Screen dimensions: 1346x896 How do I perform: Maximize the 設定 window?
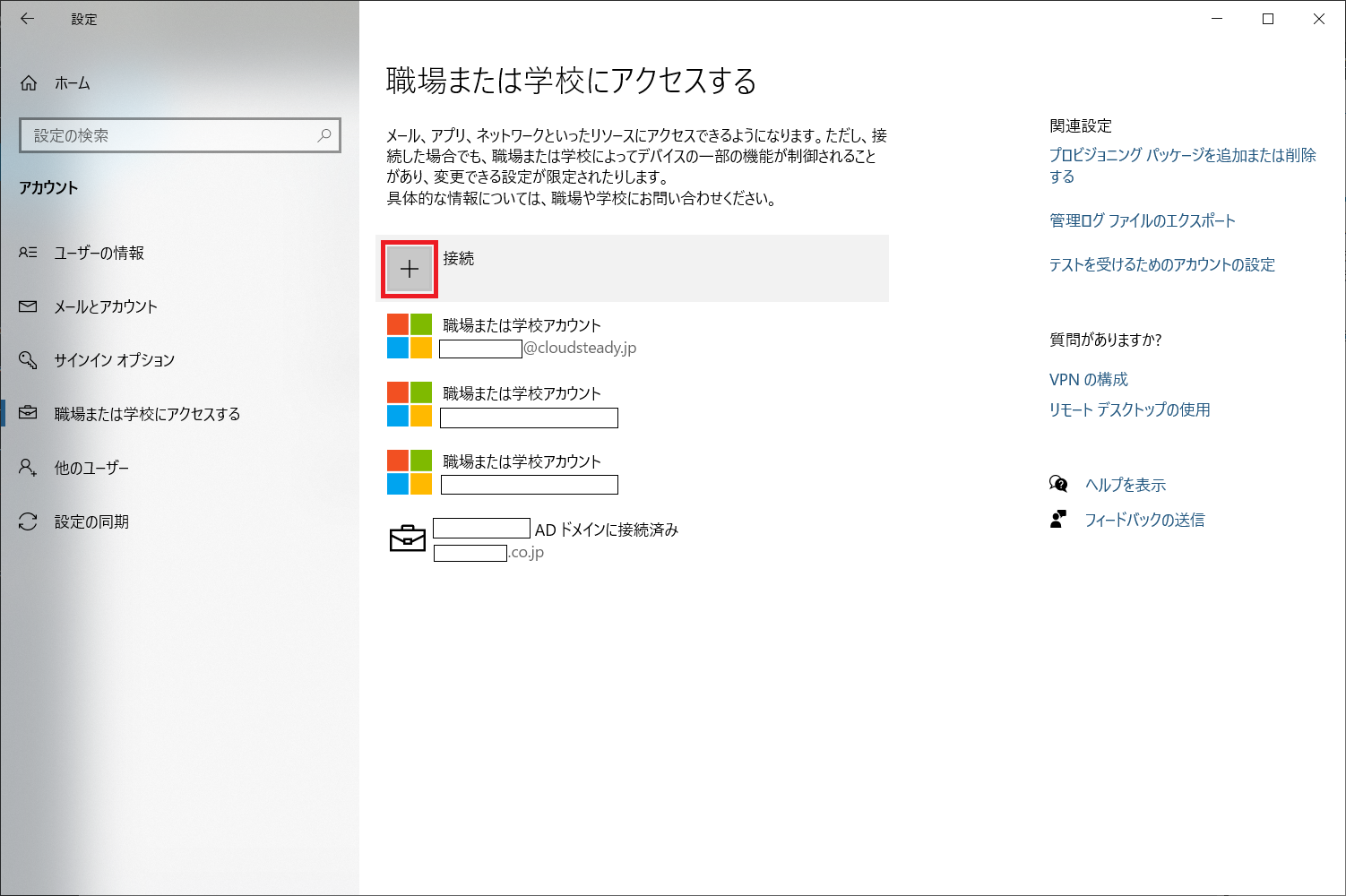(x=1268, y=19)
